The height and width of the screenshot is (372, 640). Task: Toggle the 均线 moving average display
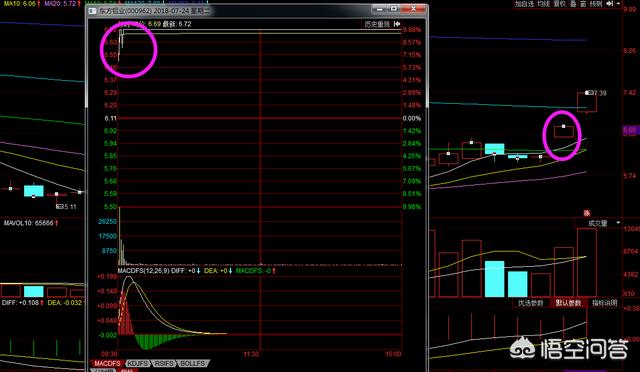[543, 4]
